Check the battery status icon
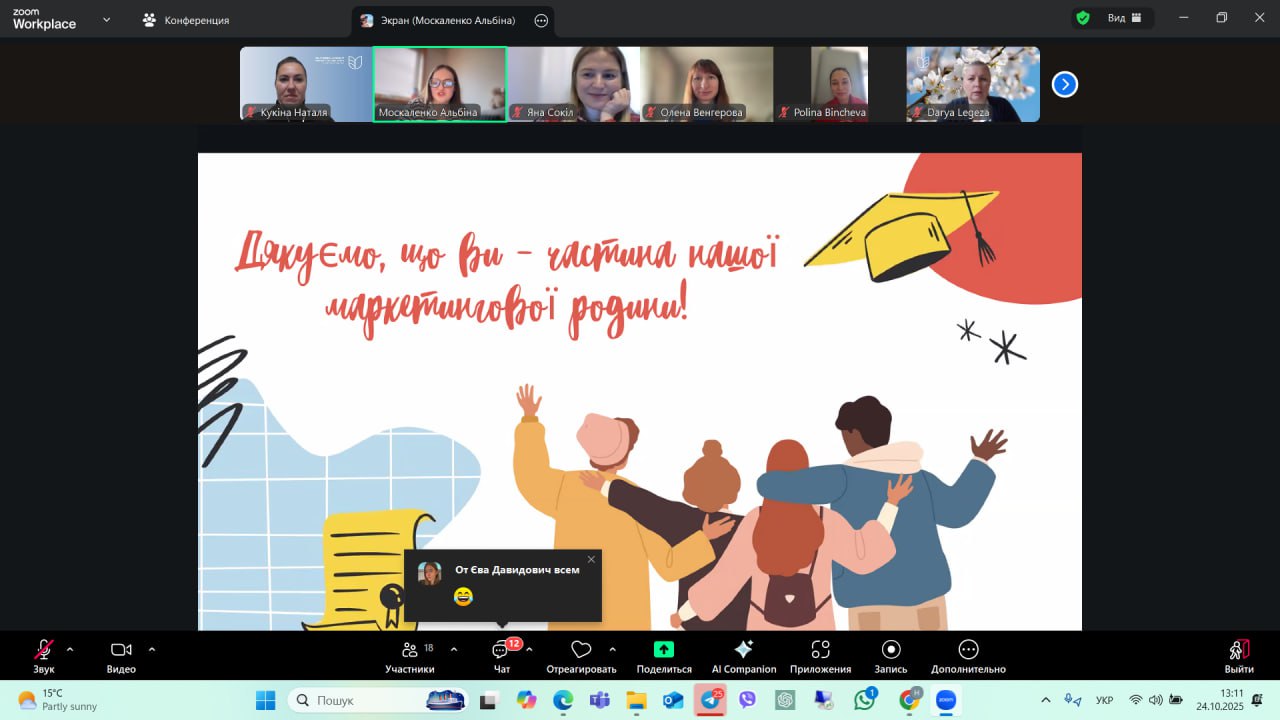The image size is (1280, 720). click(1176, 700)
